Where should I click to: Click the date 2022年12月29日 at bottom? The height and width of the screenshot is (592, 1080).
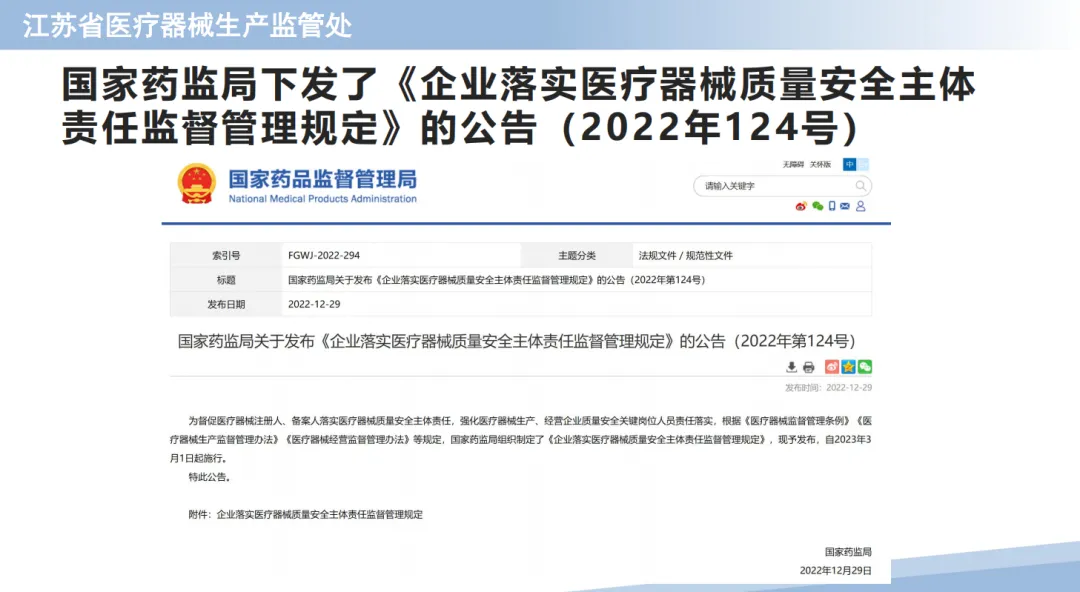835,571
